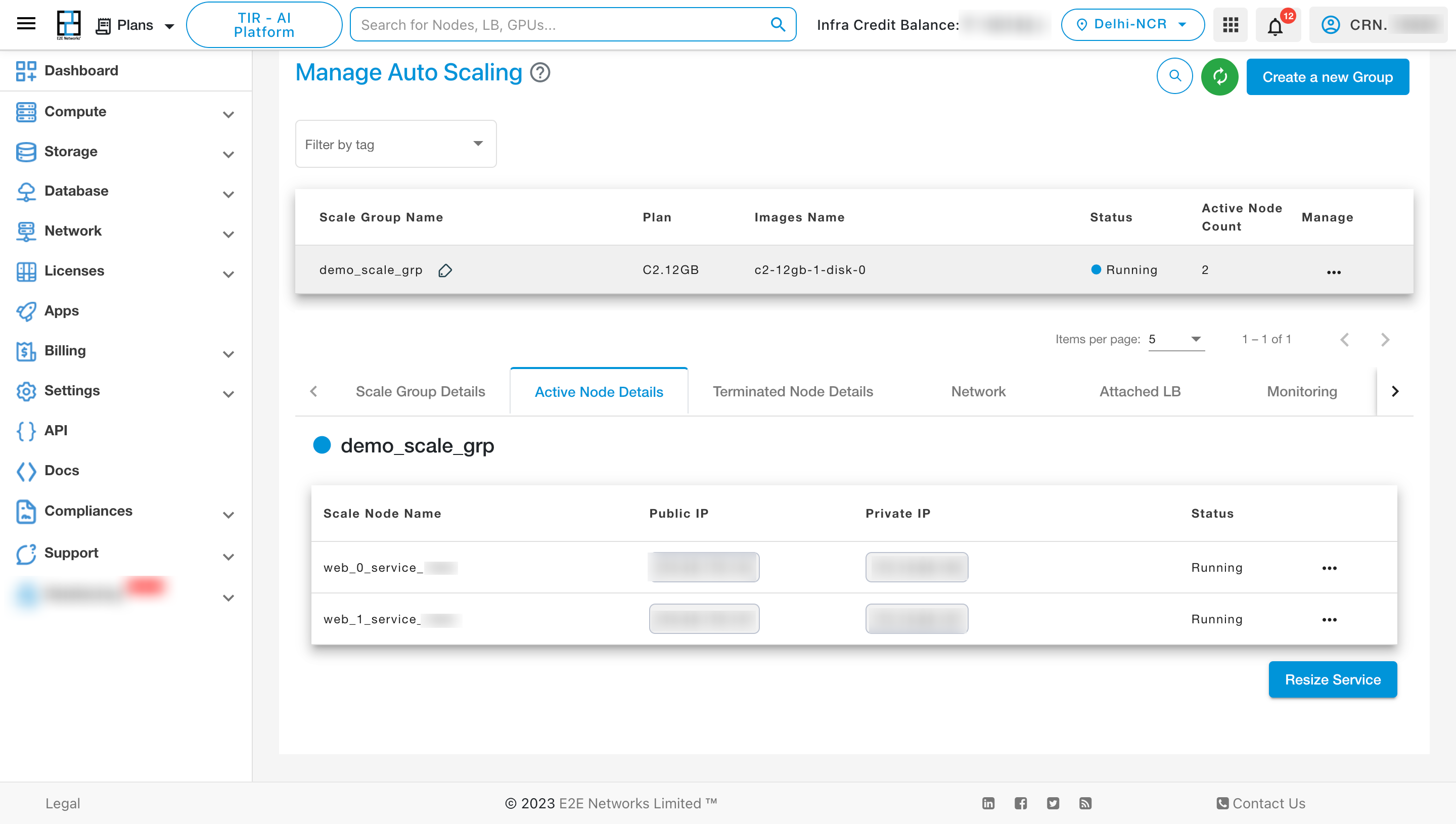Viewport: 1456px width, 824px height.
Task: Open notifications bell
Action: (1275, 26)
